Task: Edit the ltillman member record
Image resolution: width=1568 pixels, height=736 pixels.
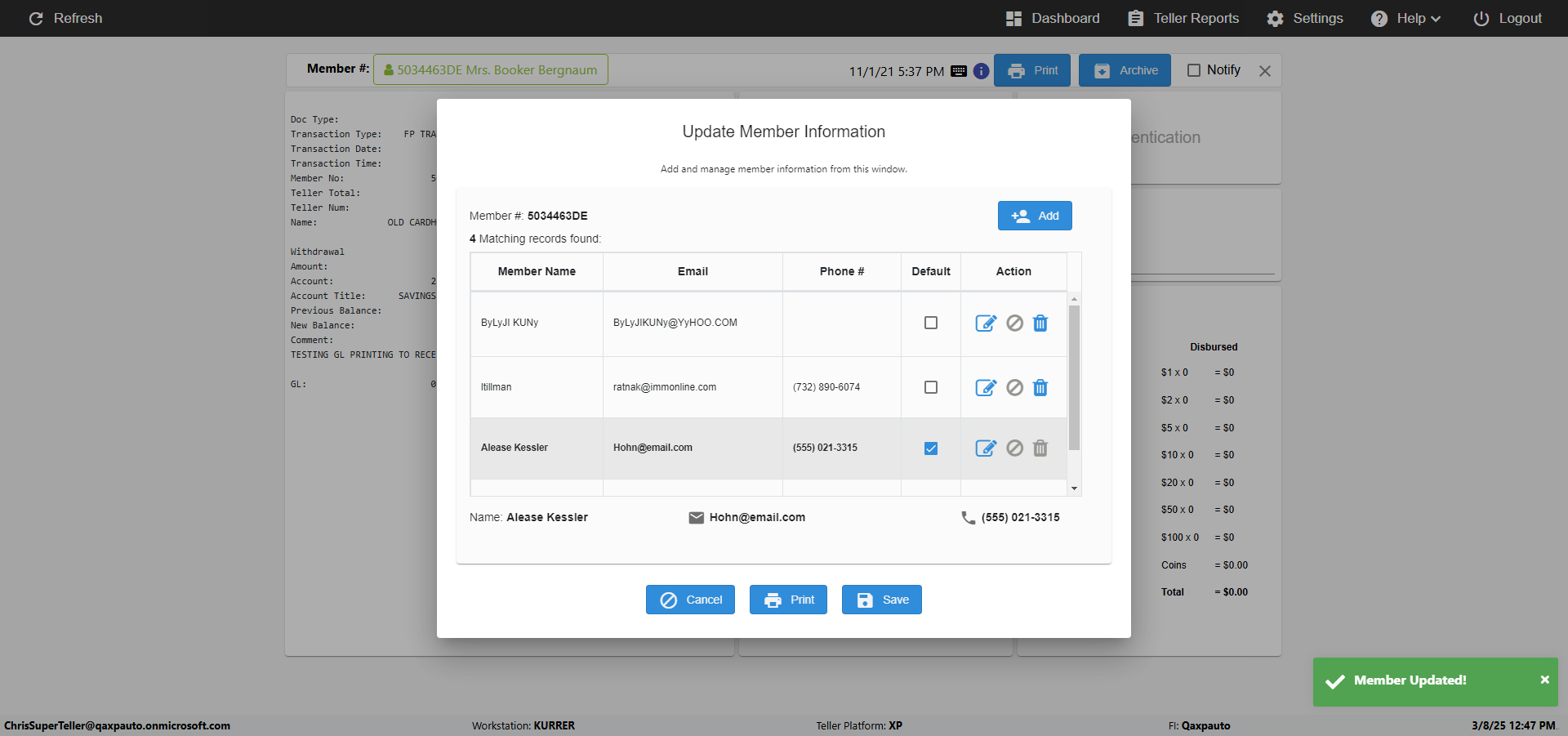Action: point(986,388)
